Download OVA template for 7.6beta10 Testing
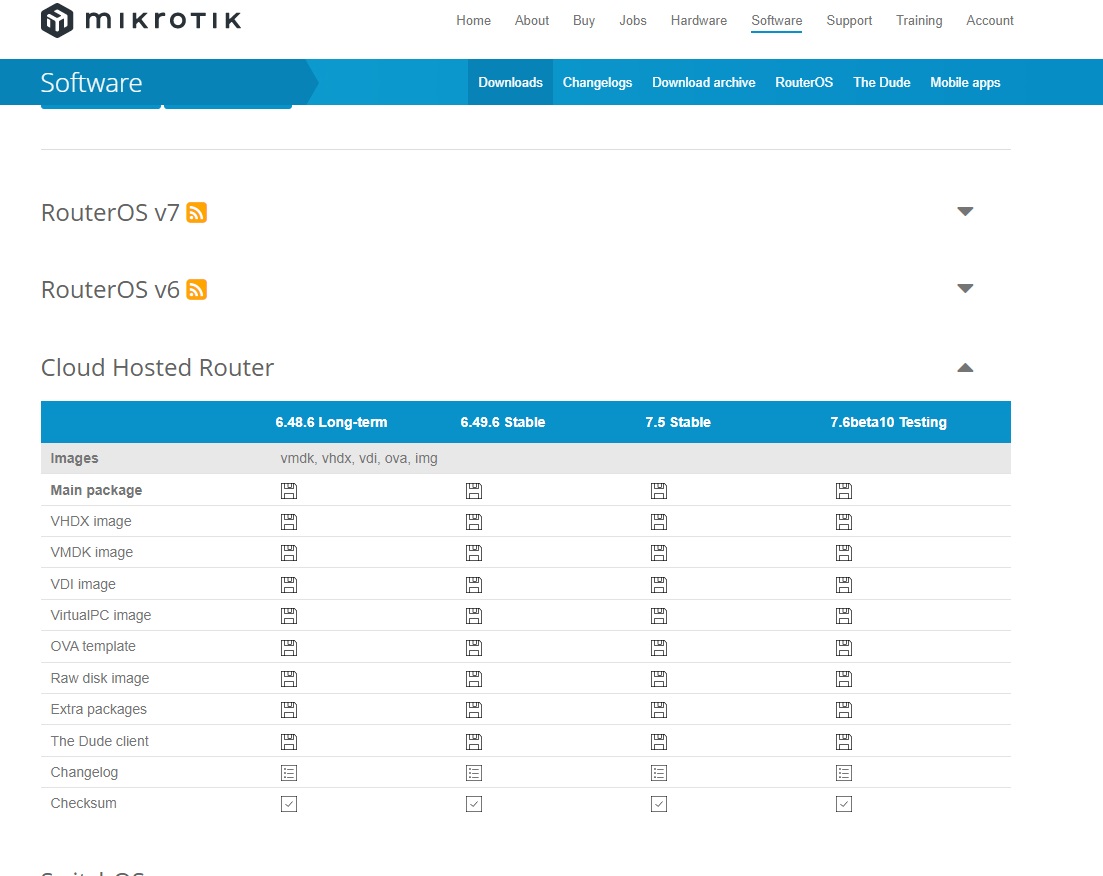 [x=843, y=647]
